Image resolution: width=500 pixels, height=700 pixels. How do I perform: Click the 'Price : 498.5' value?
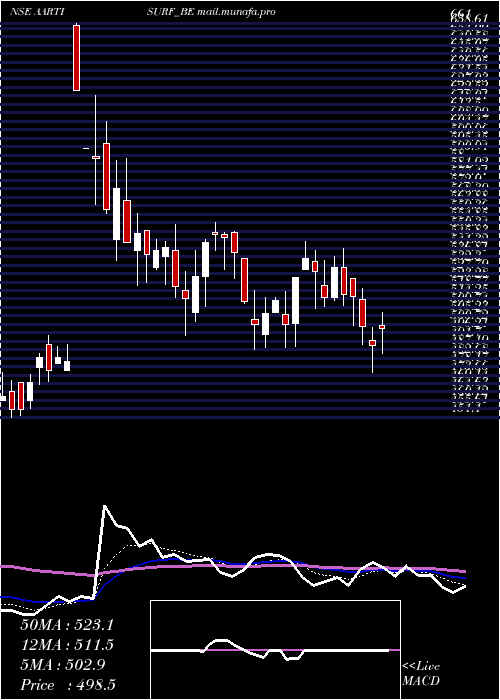(x=68, y=685)
